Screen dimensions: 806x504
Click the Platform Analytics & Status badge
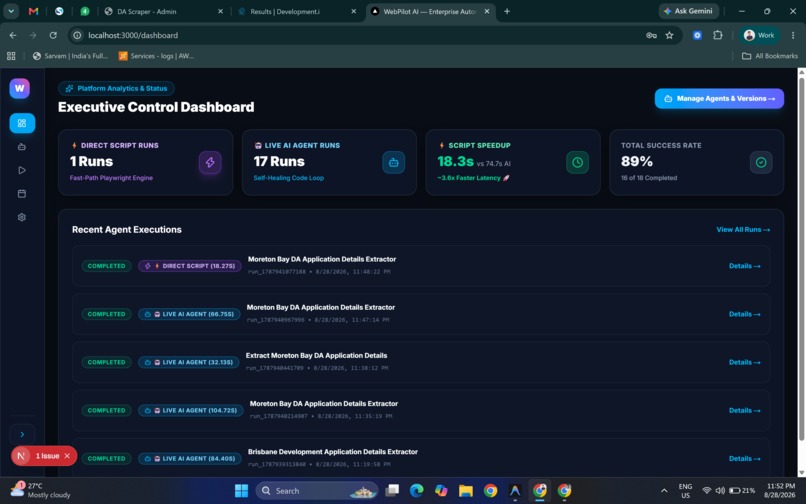click(116, 88)
